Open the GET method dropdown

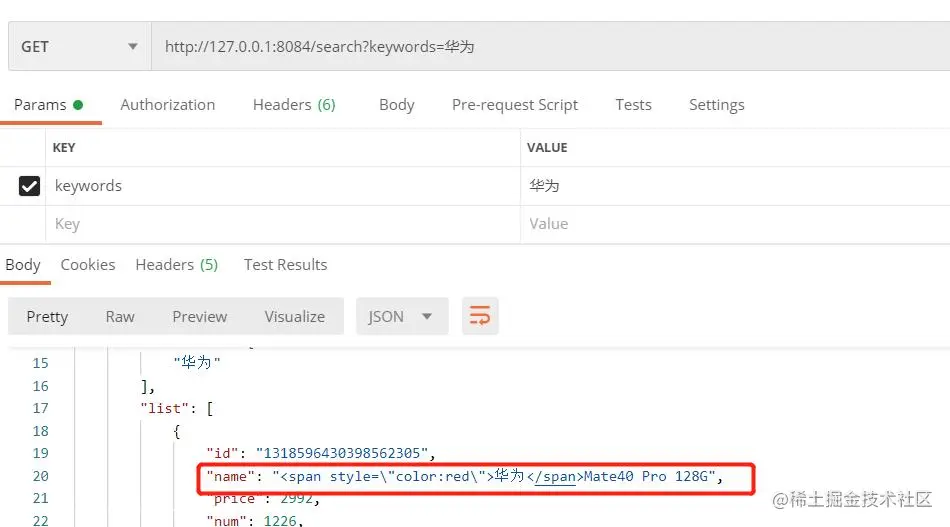[79, 47]
